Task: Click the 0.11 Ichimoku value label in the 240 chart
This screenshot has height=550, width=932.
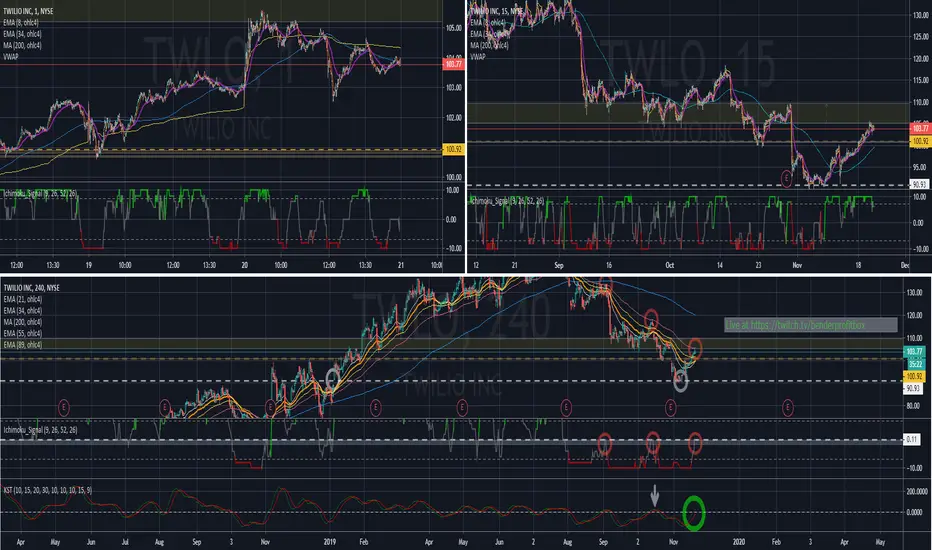Action: pos(911,440)
